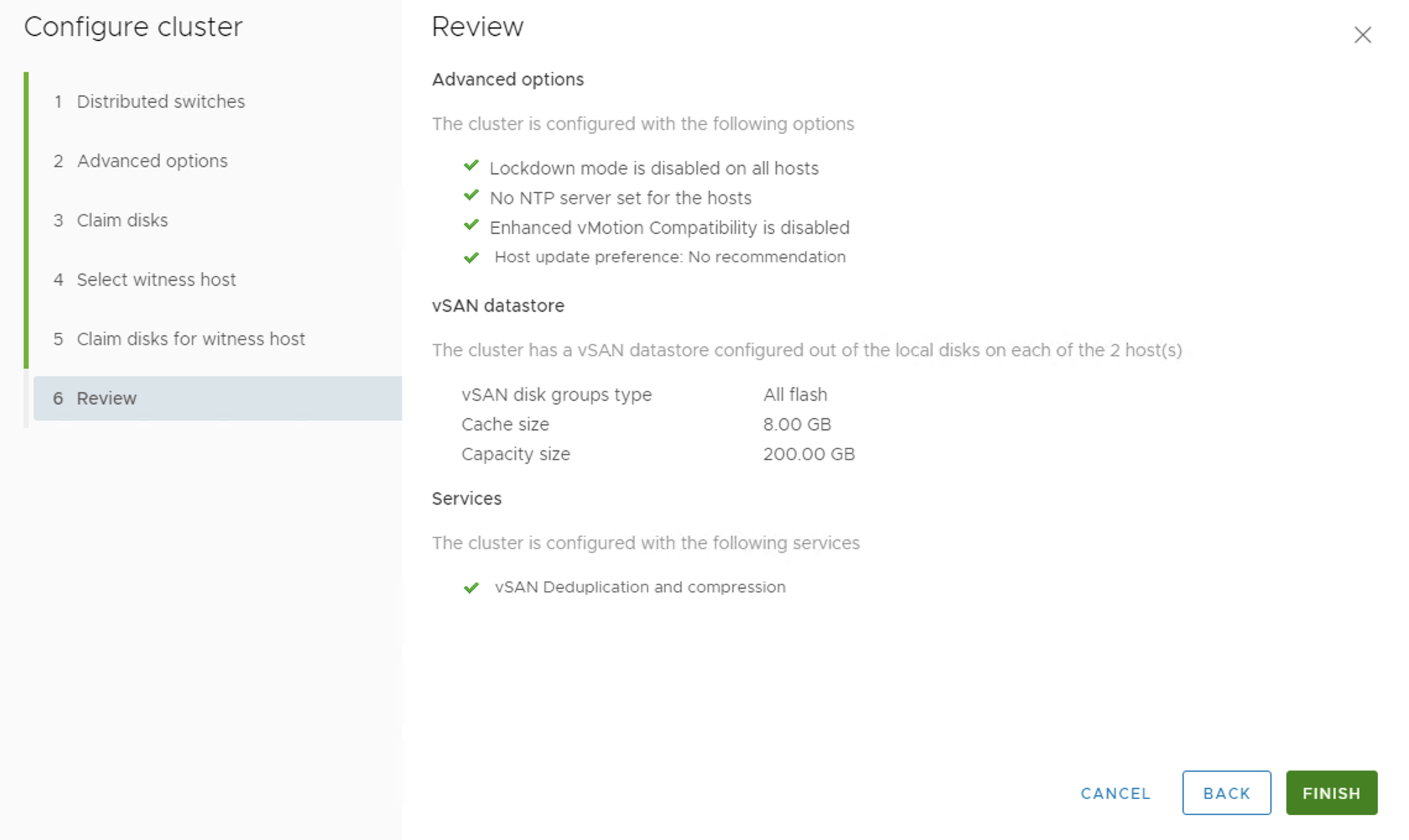
Task: Click the vSAN datastore section heading
Action: point(498,306)
